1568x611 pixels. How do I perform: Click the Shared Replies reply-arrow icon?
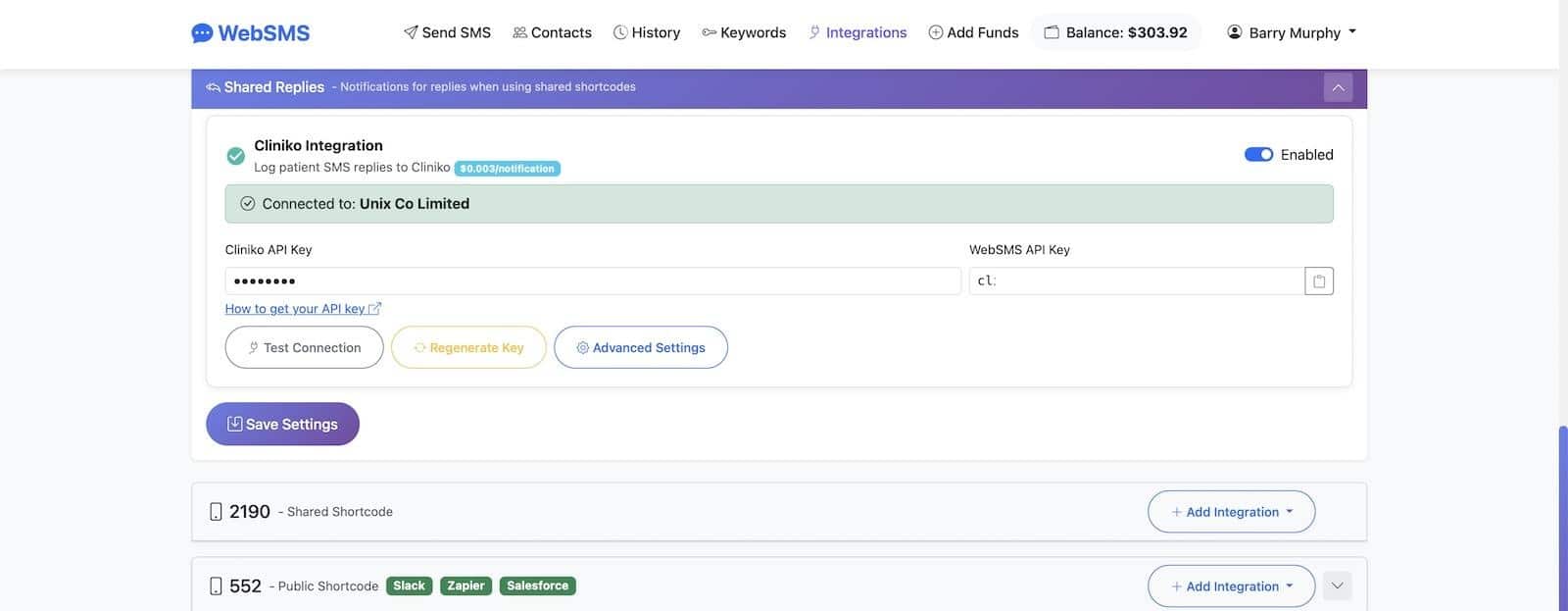[x=213, y=87]
